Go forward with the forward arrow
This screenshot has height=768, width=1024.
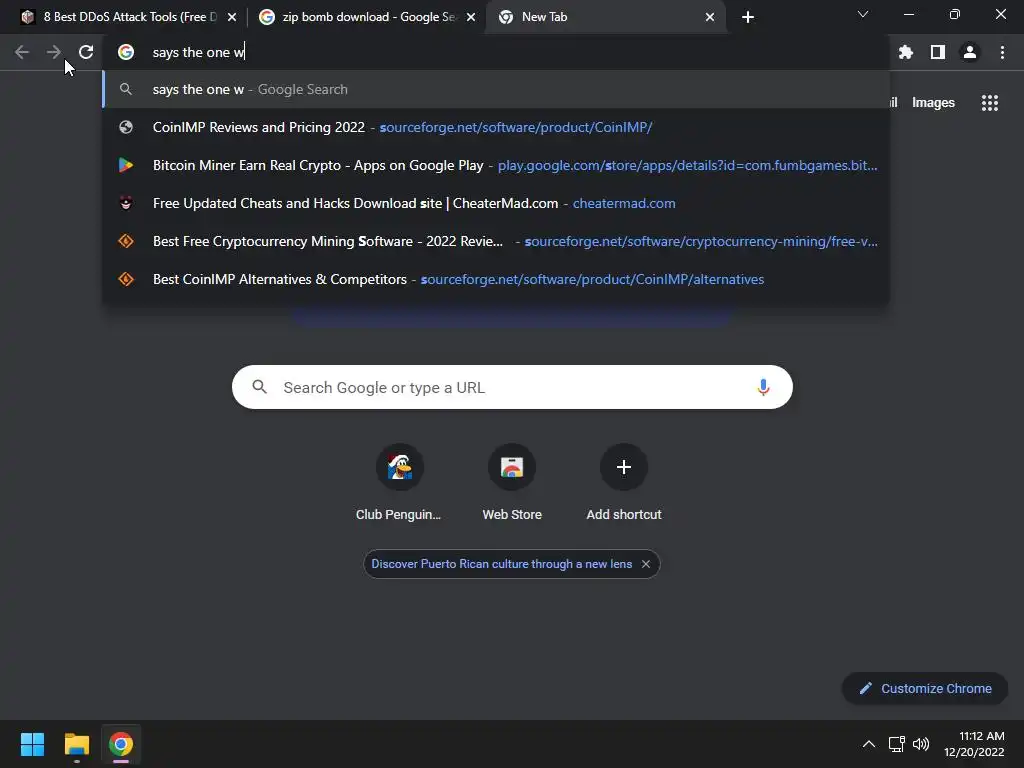(54, 52)
